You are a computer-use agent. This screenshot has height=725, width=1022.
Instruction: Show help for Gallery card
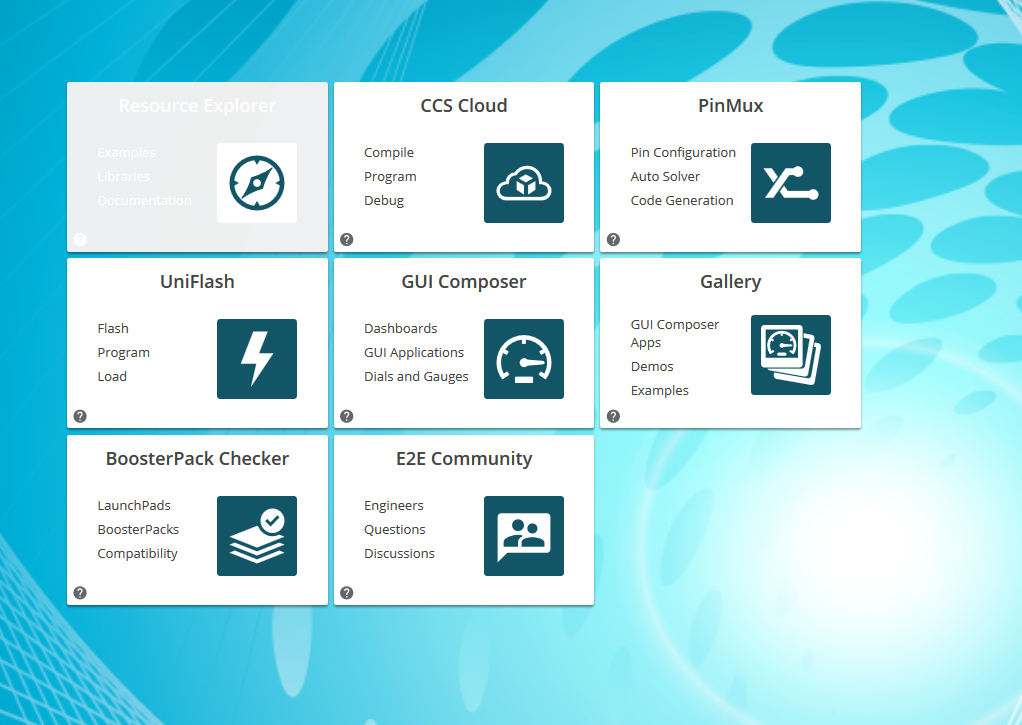[x=613, y=416]
